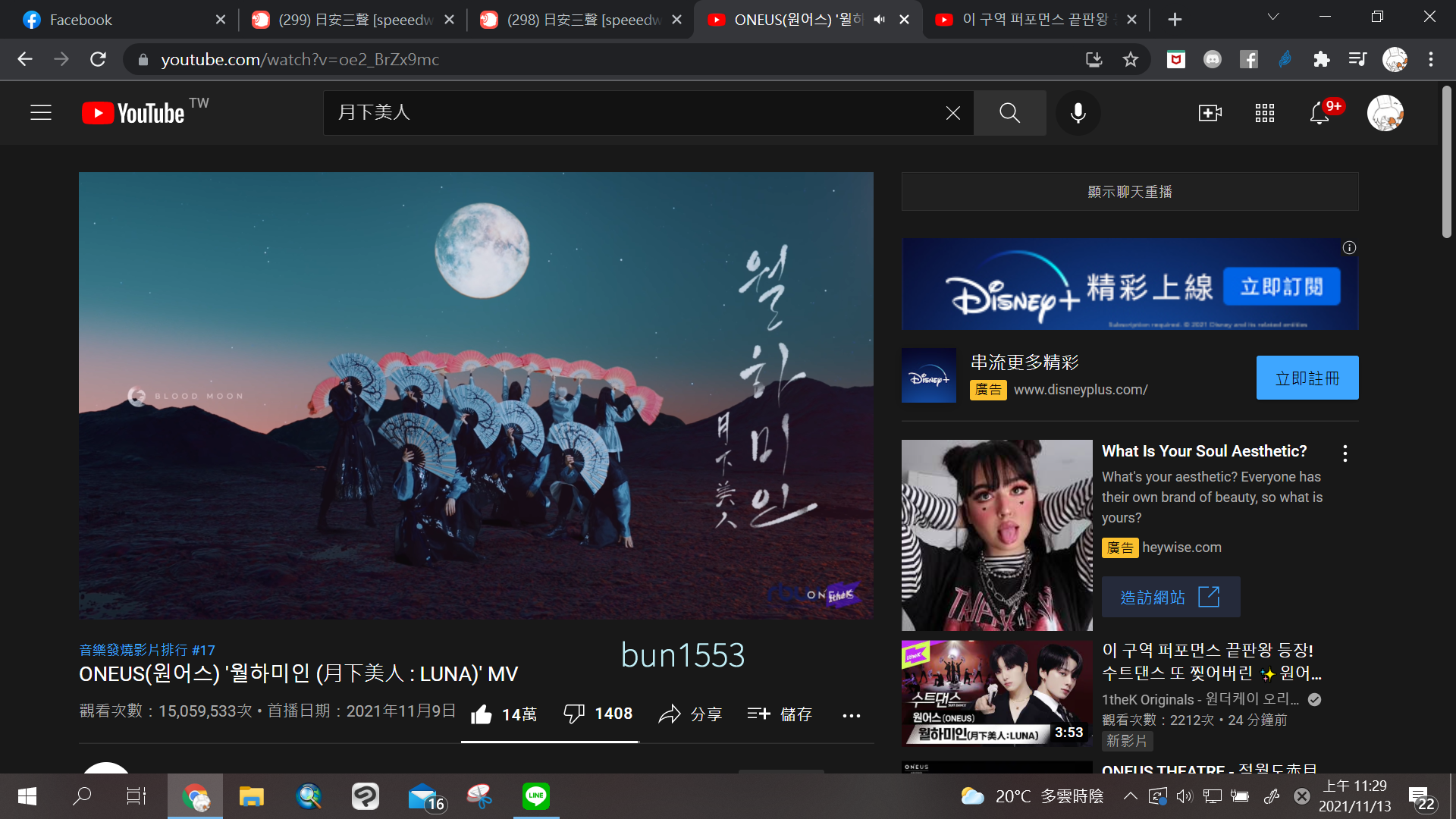Open the ad info icon on Disney banner
Image resolution: width=1456 pixels, height=819 pixels.
(x=1349, y=247)
